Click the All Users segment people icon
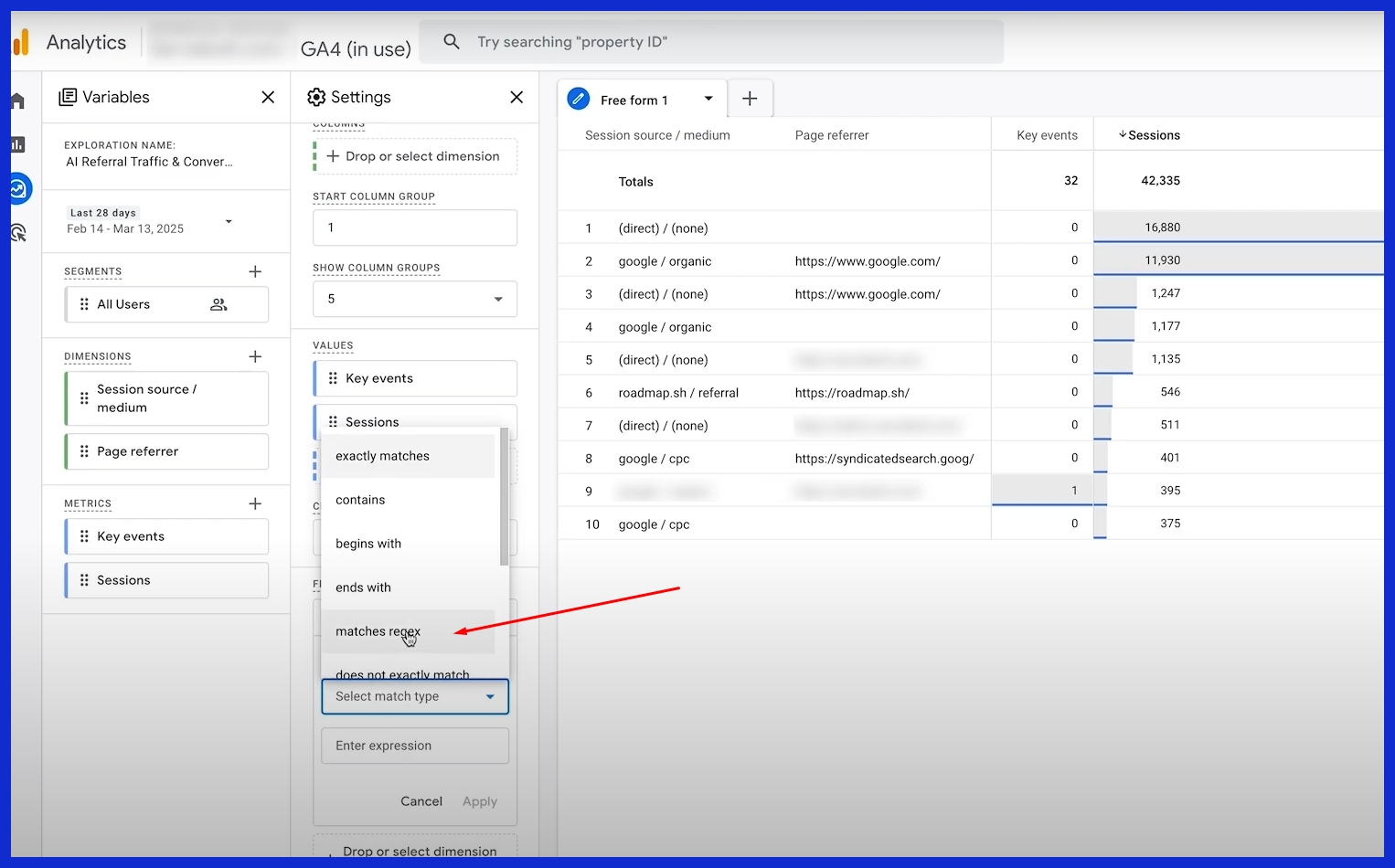 [218, 304]
